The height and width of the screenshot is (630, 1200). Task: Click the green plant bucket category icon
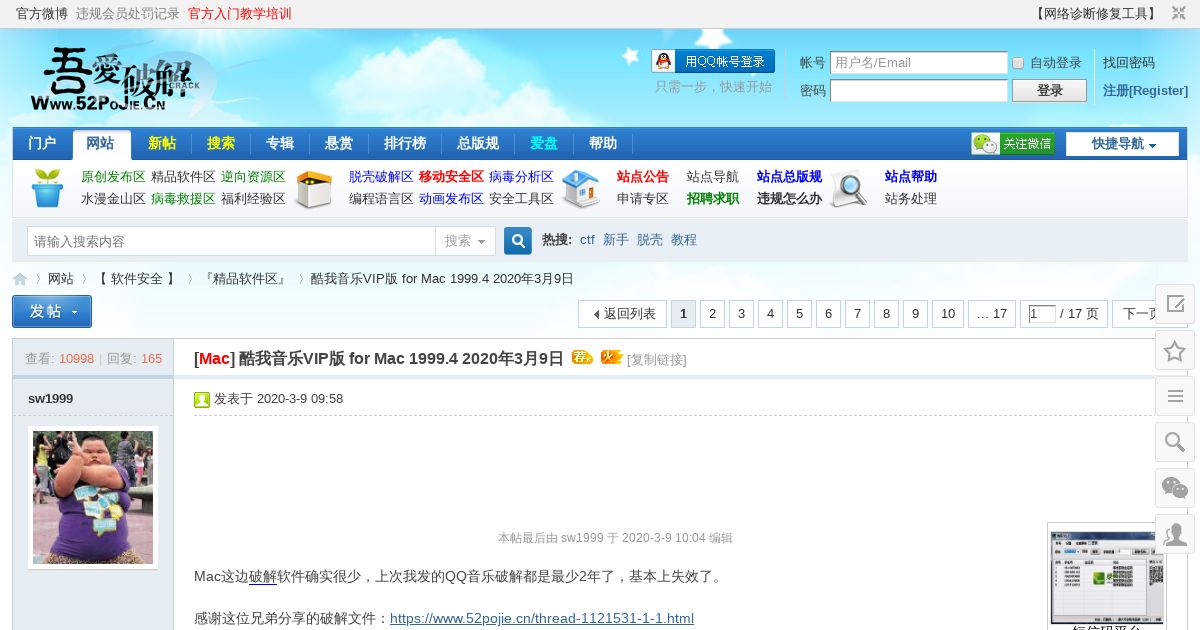pyautogui.click(x=47, y=187)
